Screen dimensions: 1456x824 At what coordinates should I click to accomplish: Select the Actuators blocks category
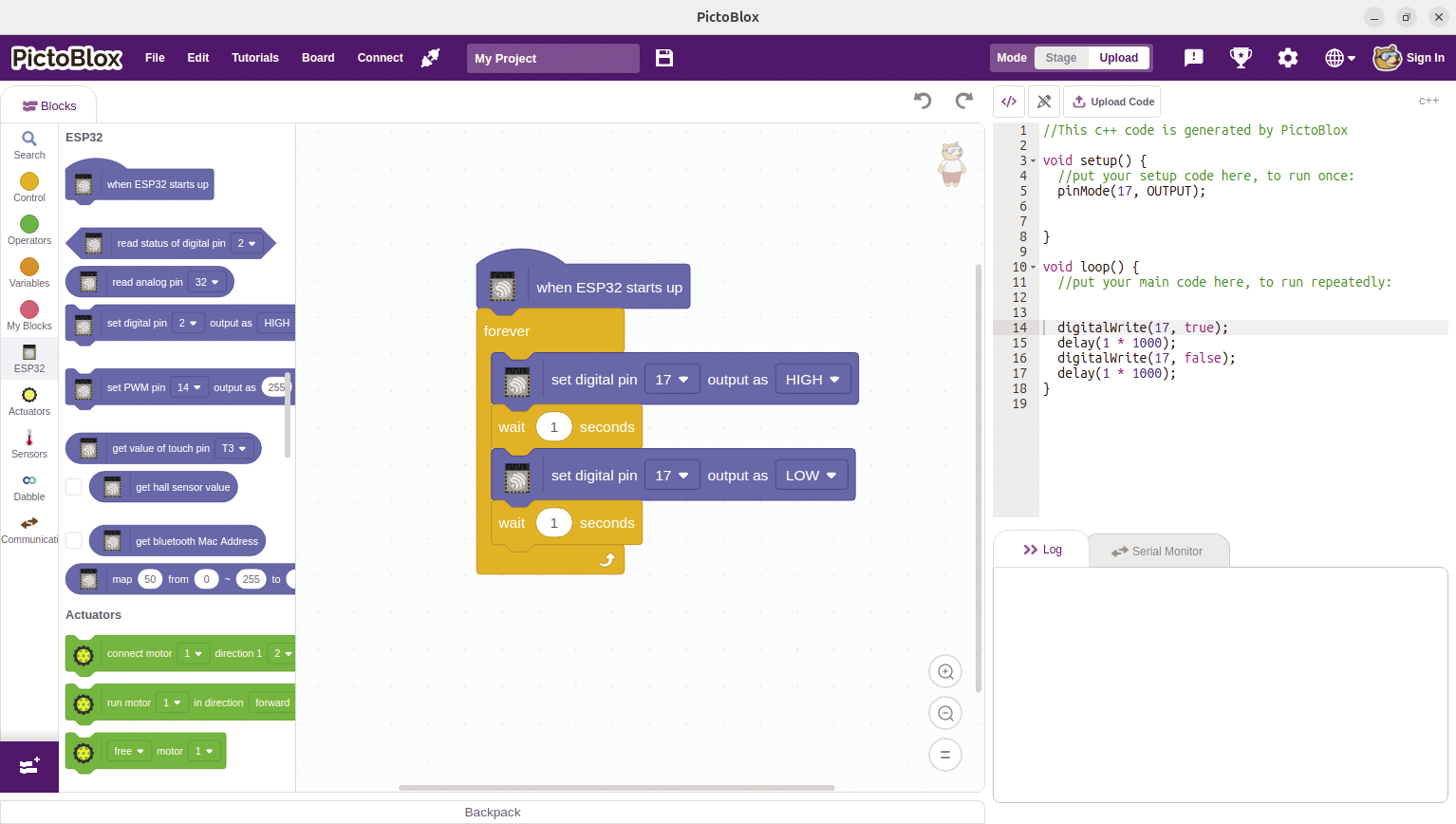(29, 401)
